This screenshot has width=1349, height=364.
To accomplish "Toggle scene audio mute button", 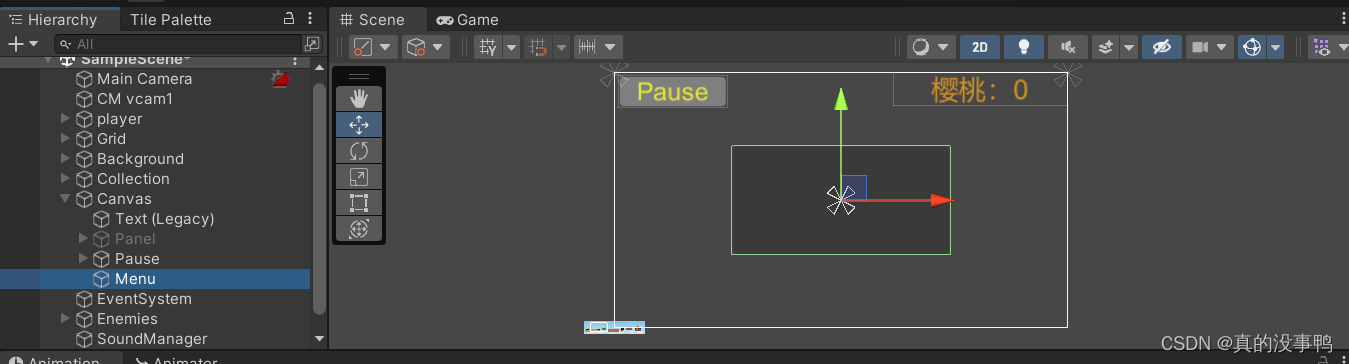I will pos(1068,47).
